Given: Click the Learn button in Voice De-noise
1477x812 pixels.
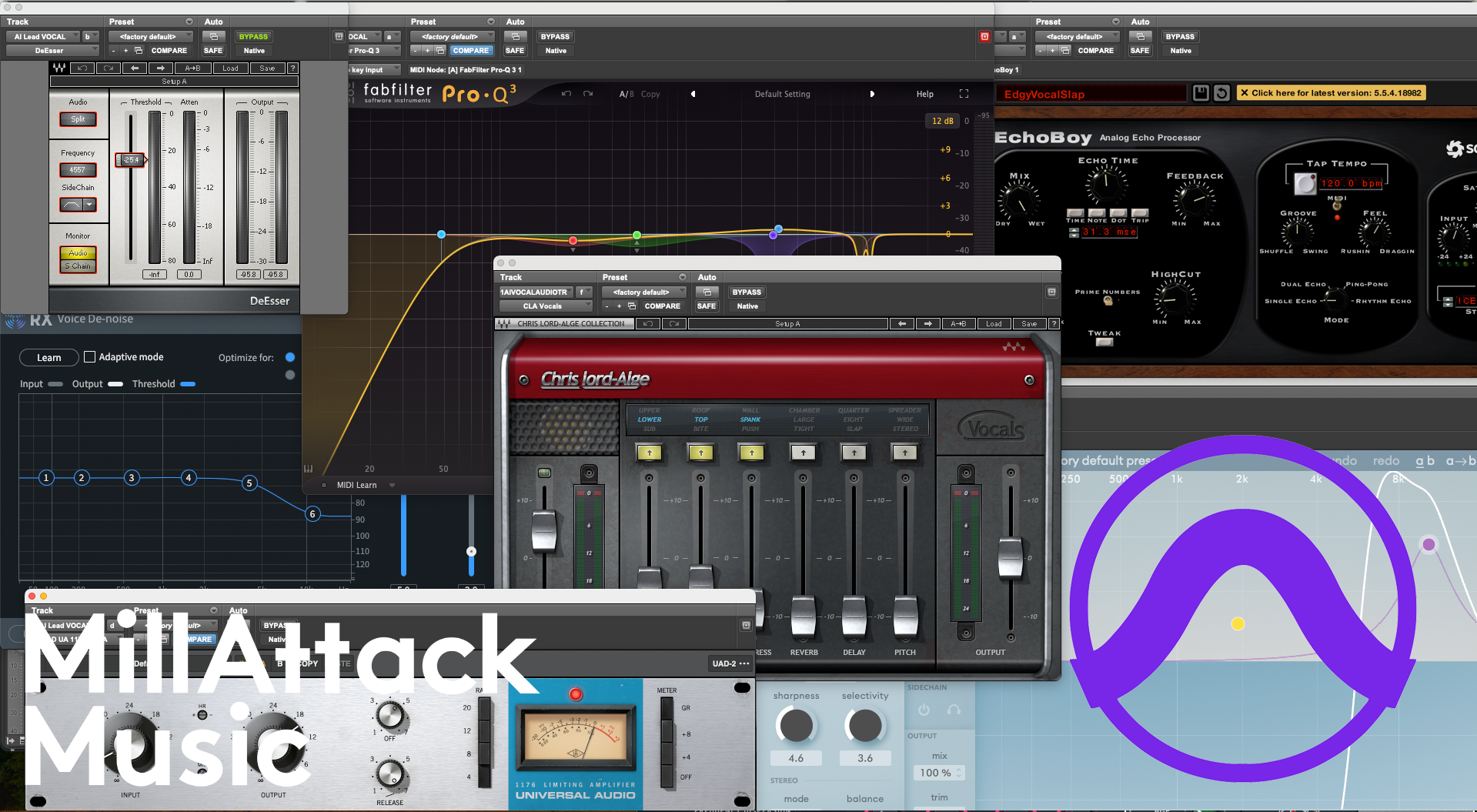Looking at the screenshot, I should pos(48,358).
